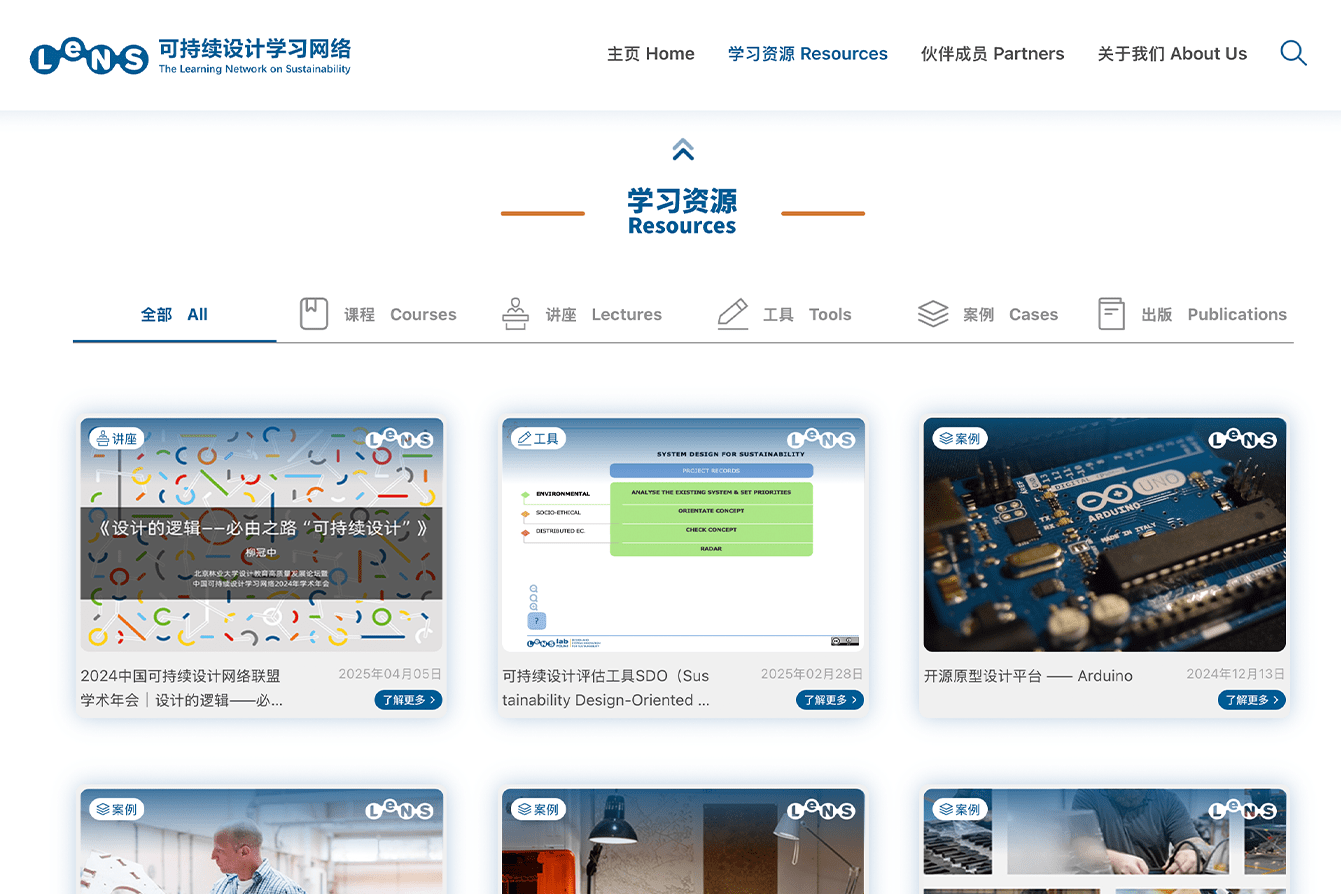Click 了解更多 on the Arduino card
Image resolution: width=1341 pixels, height=894 pixels.
click(1252, 700)
